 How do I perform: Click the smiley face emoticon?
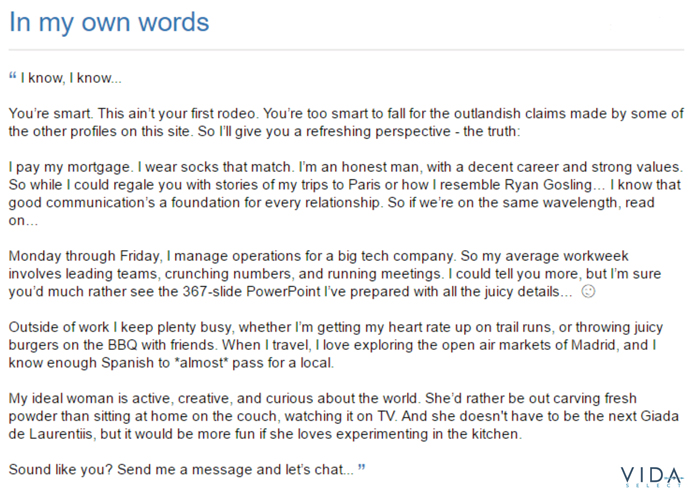pyautogui.click(x=588, y=292)
